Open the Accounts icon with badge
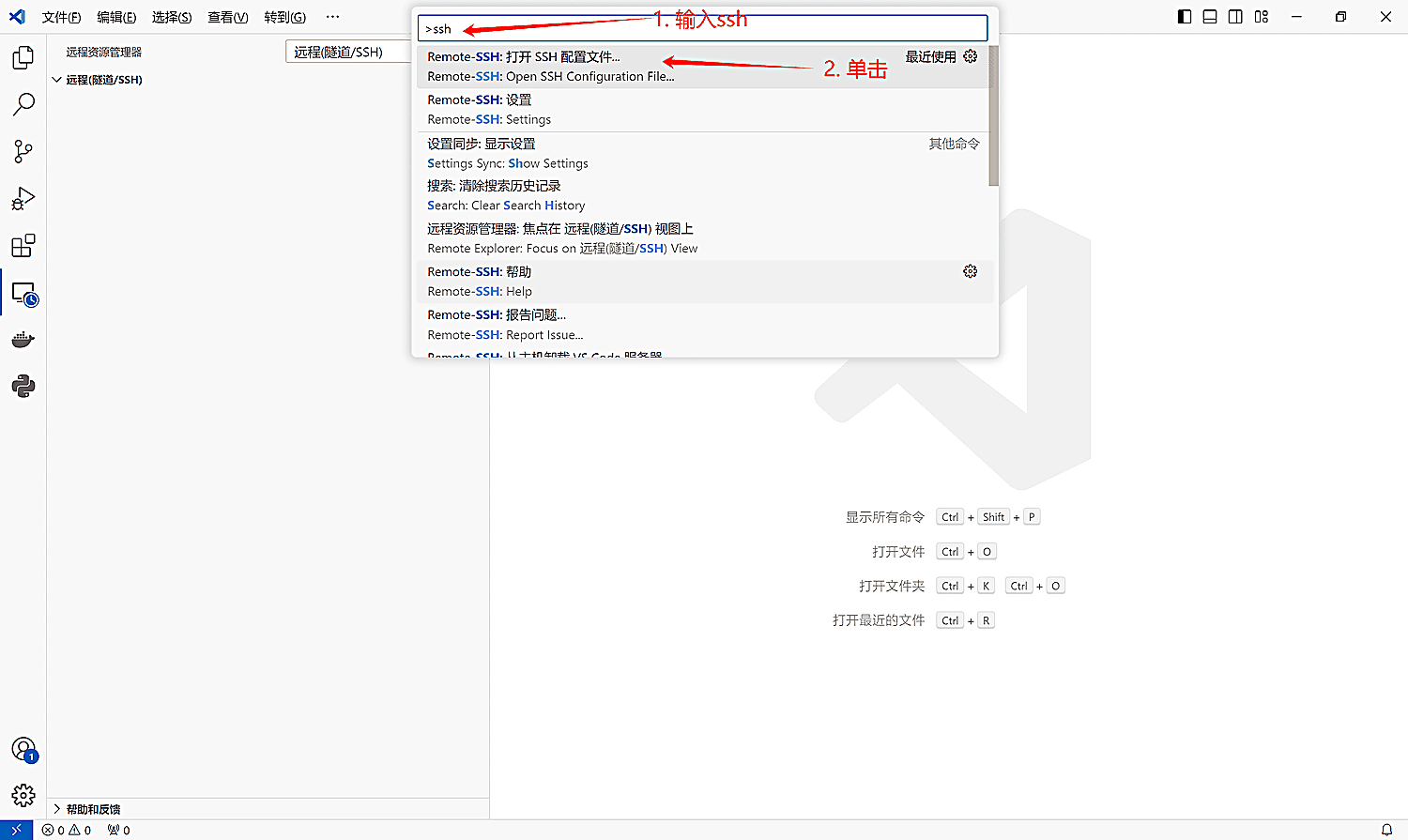Screen dimensions: 1408x840 point(24,750)
